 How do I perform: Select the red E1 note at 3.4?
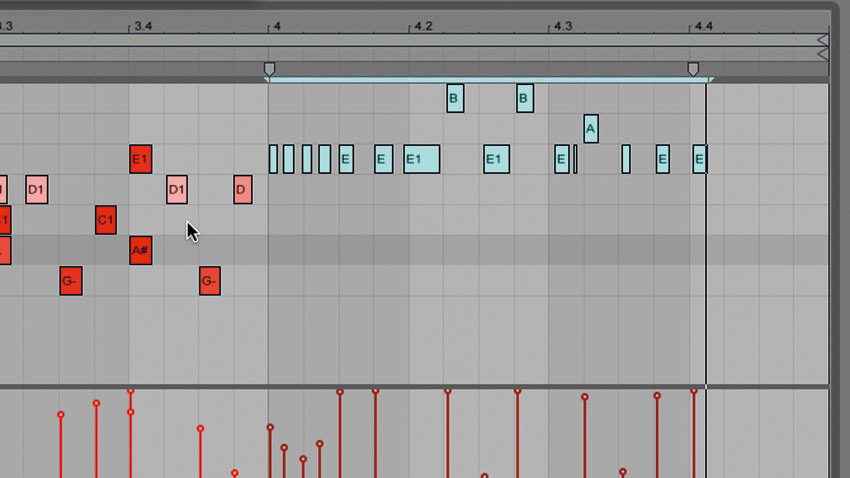coord(140,159)
